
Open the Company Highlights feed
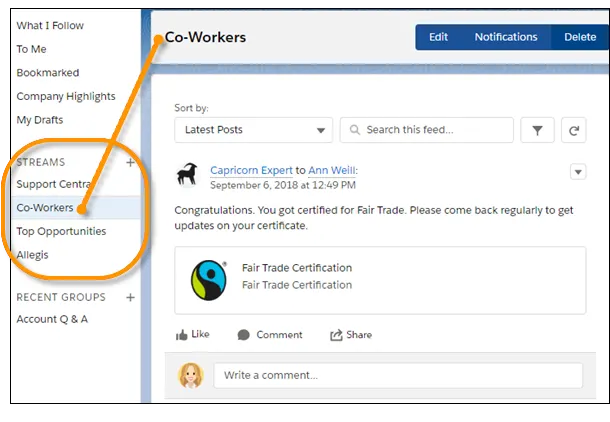click(66, 96)
